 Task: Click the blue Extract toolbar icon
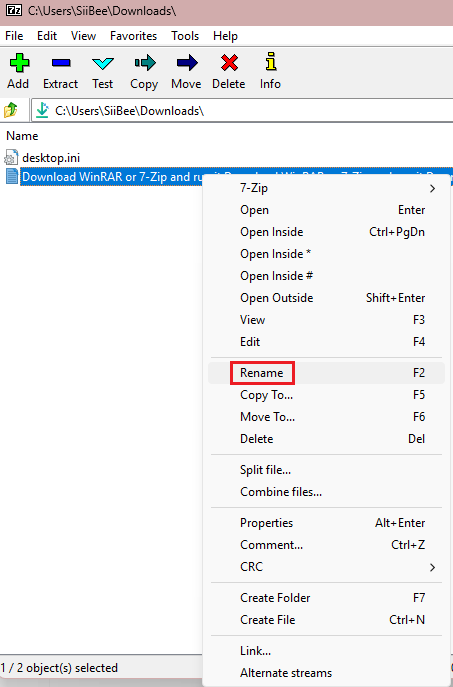click(x=60, y=63)
